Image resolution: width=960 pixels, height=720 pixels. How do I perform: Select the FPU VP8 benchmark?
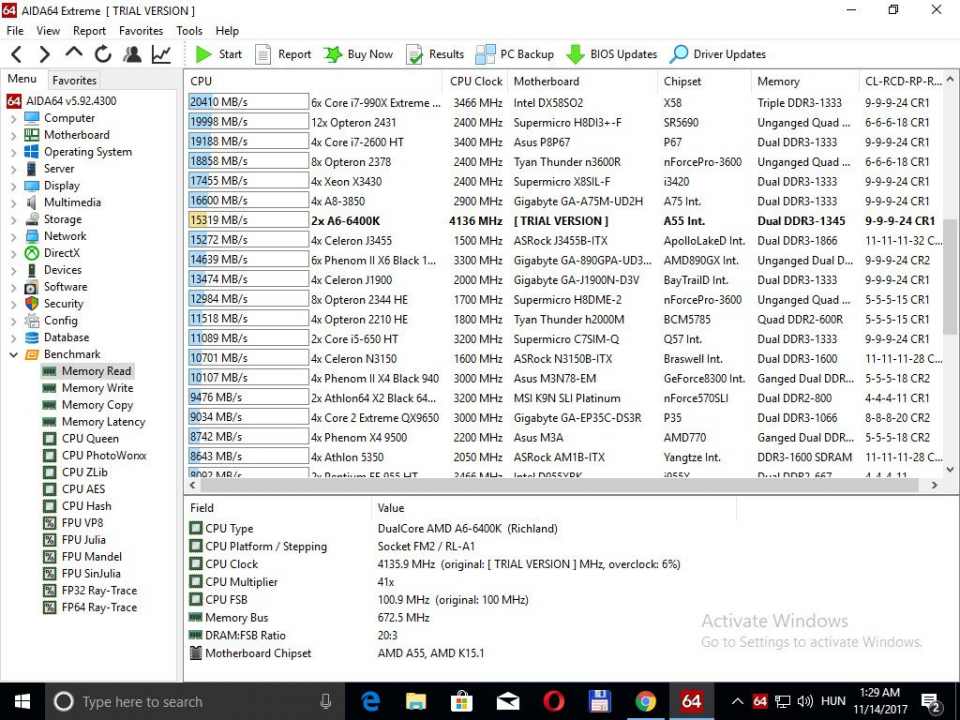point(83,523)
